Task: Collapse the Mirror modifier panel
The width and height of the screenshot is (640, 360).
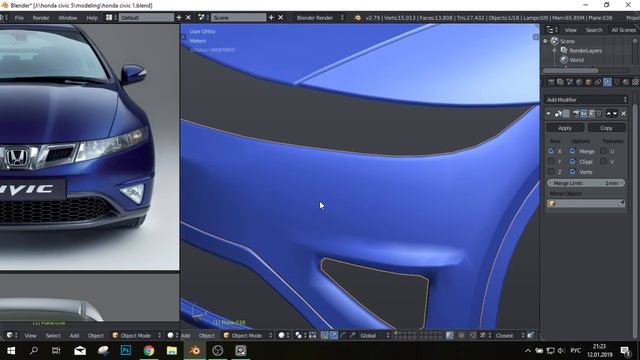Action: 549,114
